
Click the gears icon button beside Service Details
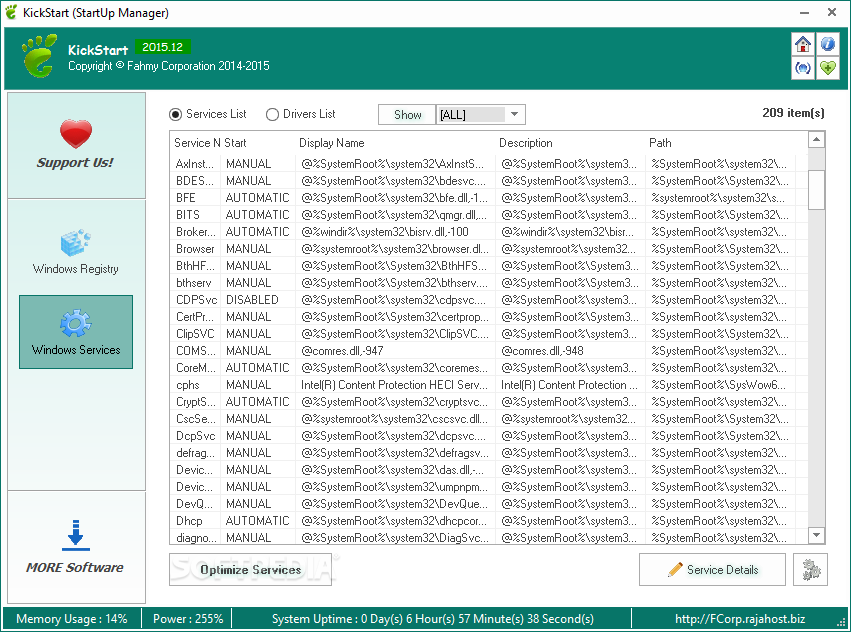(x=810, y=570)
